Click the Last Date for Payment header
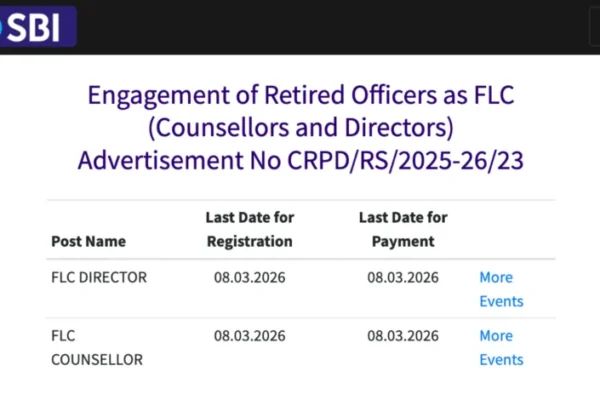This screenshot has width=600, height=400. tap(403, 229)
